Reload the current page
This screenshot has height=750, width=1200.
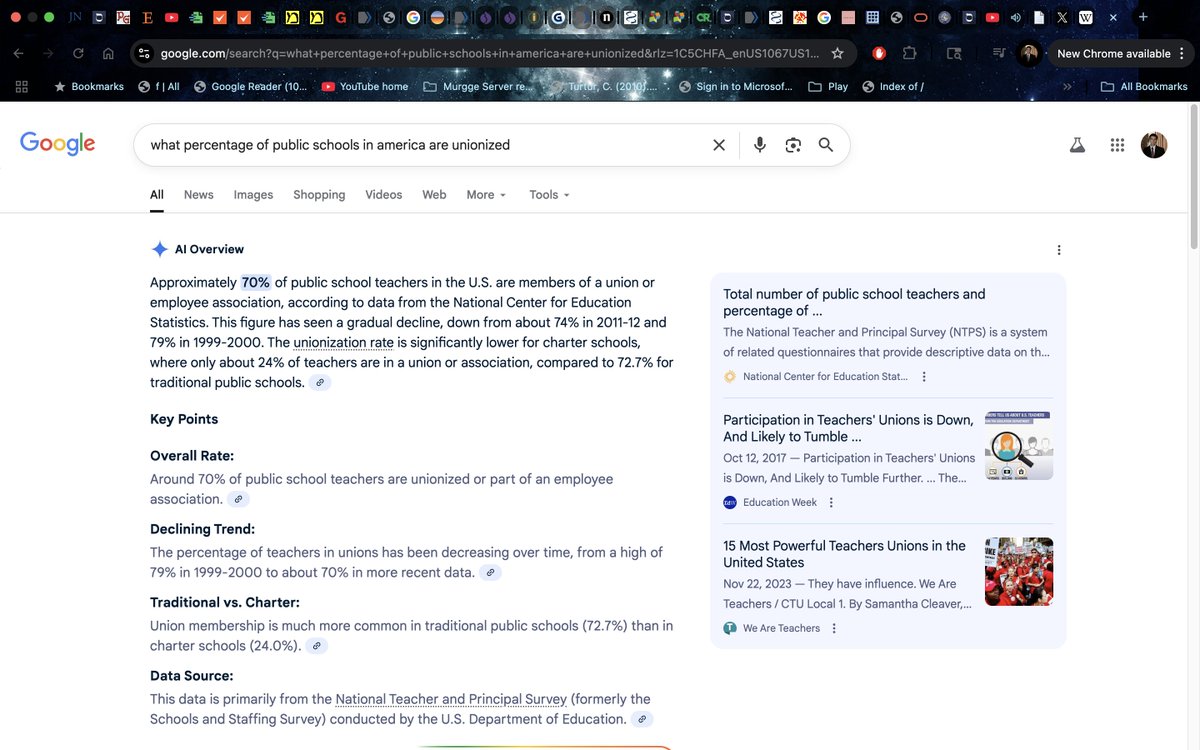pyautogui.click(x=78, y=53)
